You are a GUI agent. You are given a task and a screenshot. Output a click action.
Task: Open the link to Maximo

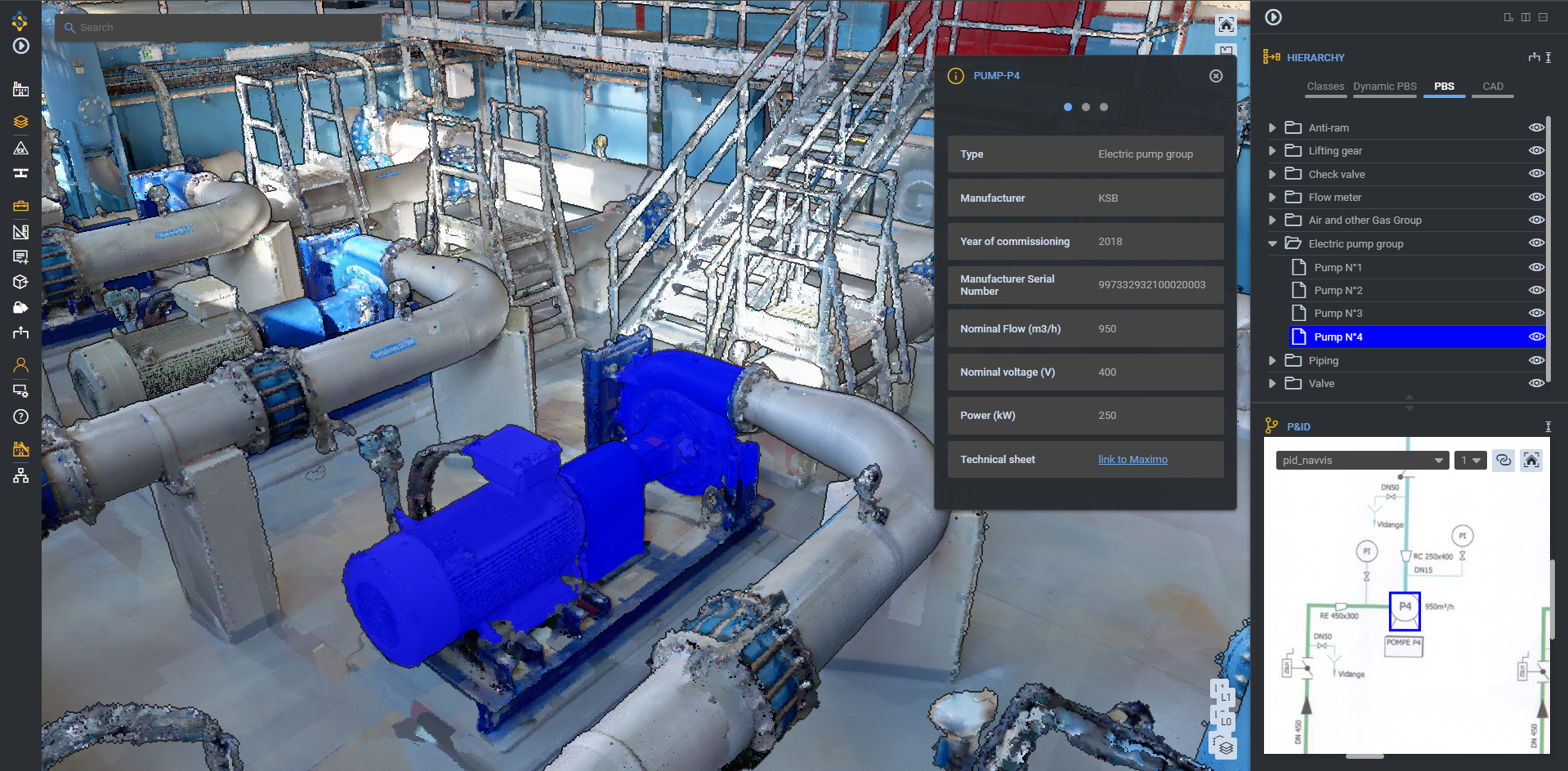(x=1132, y=460)
